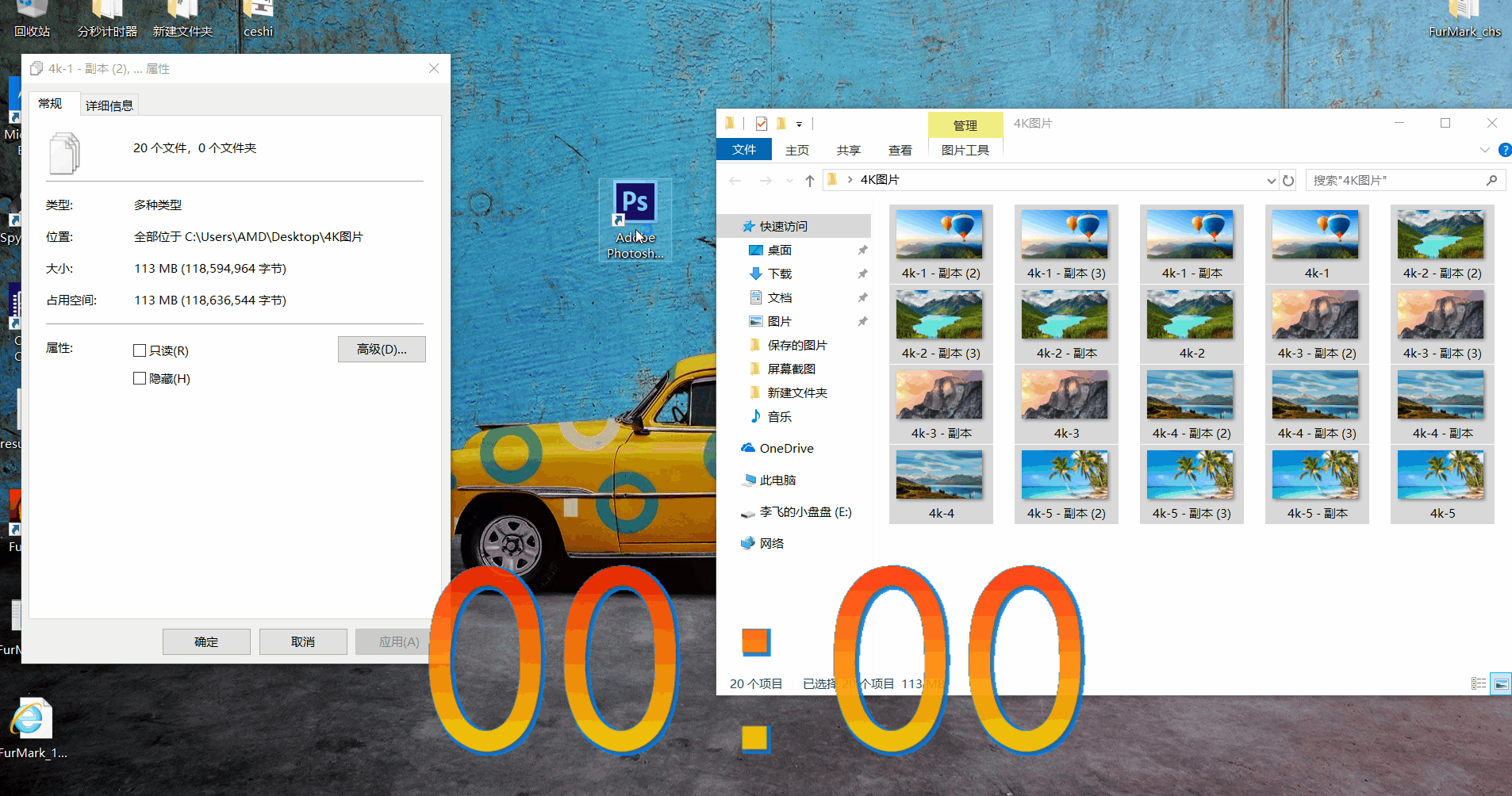Image resolution: width=1512 pixels, height=796 pixels.
Task: Go up one folder level in Explorer
Action: 810,181
